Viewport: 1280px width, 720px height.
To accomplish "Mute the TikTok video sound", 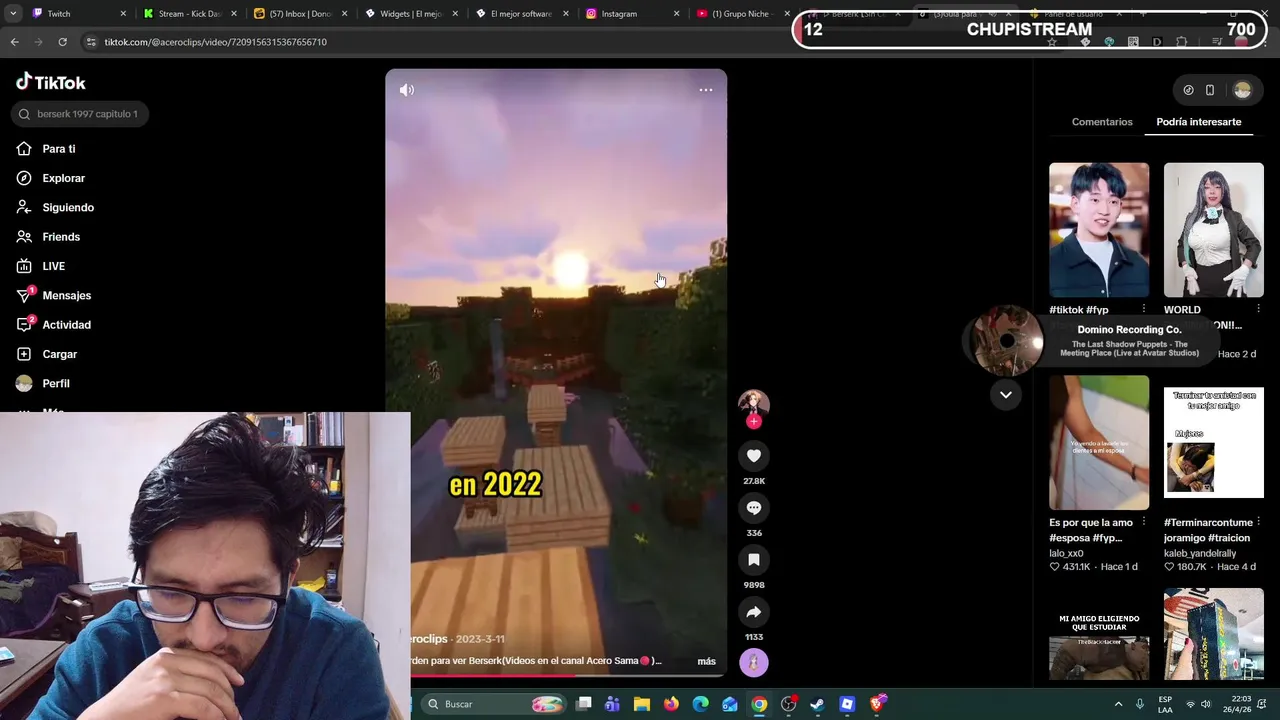I will (x=407, y=90).
